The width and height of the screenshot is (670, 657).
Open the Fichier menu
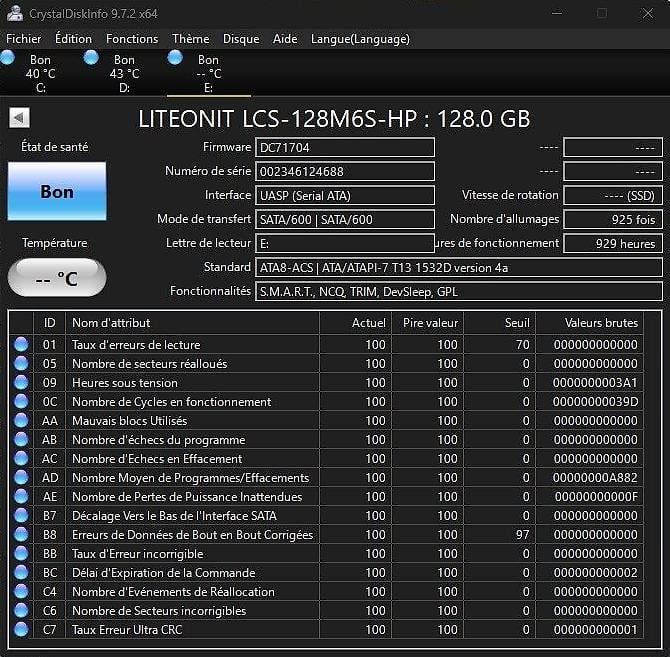[24, 39]
